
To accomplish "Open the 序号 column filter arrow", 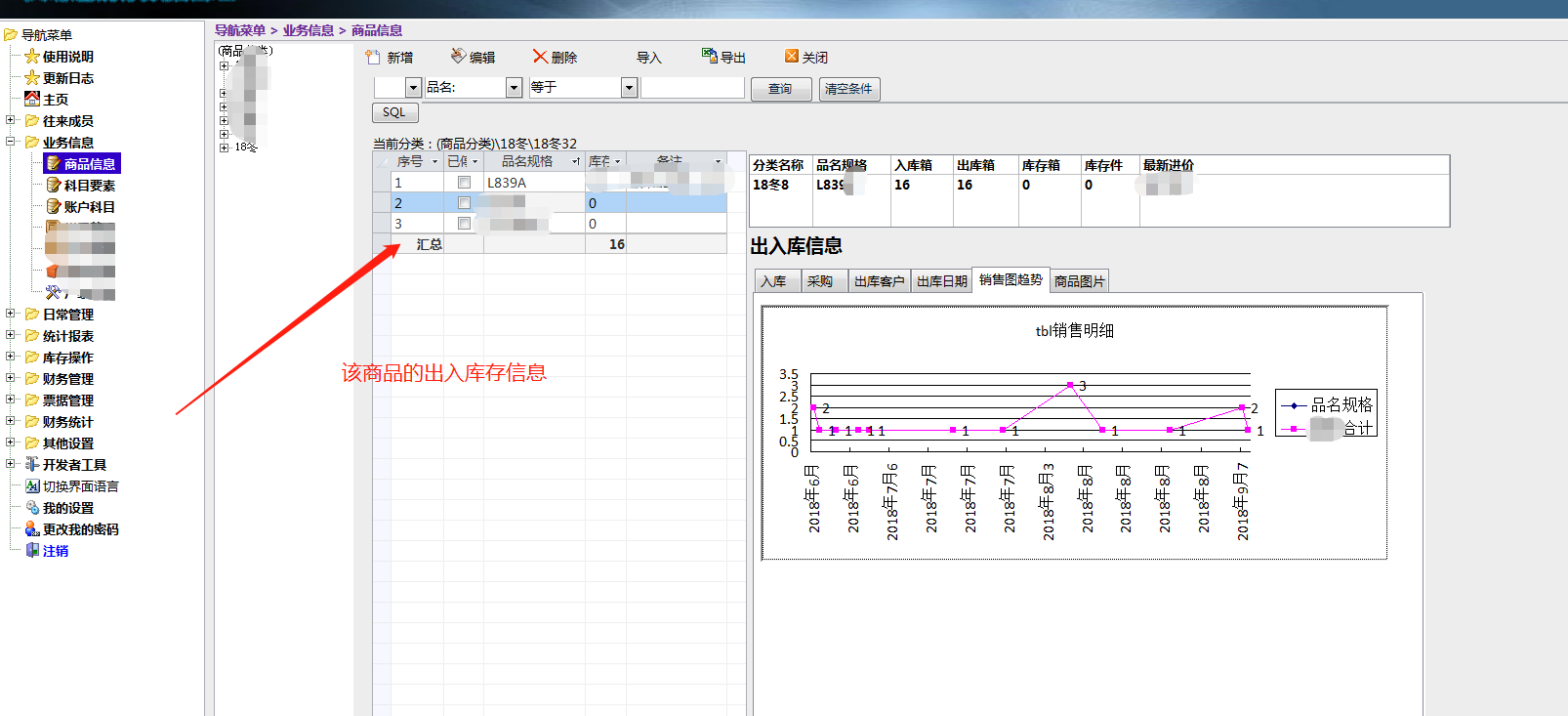I will click(x=434, y=162).
